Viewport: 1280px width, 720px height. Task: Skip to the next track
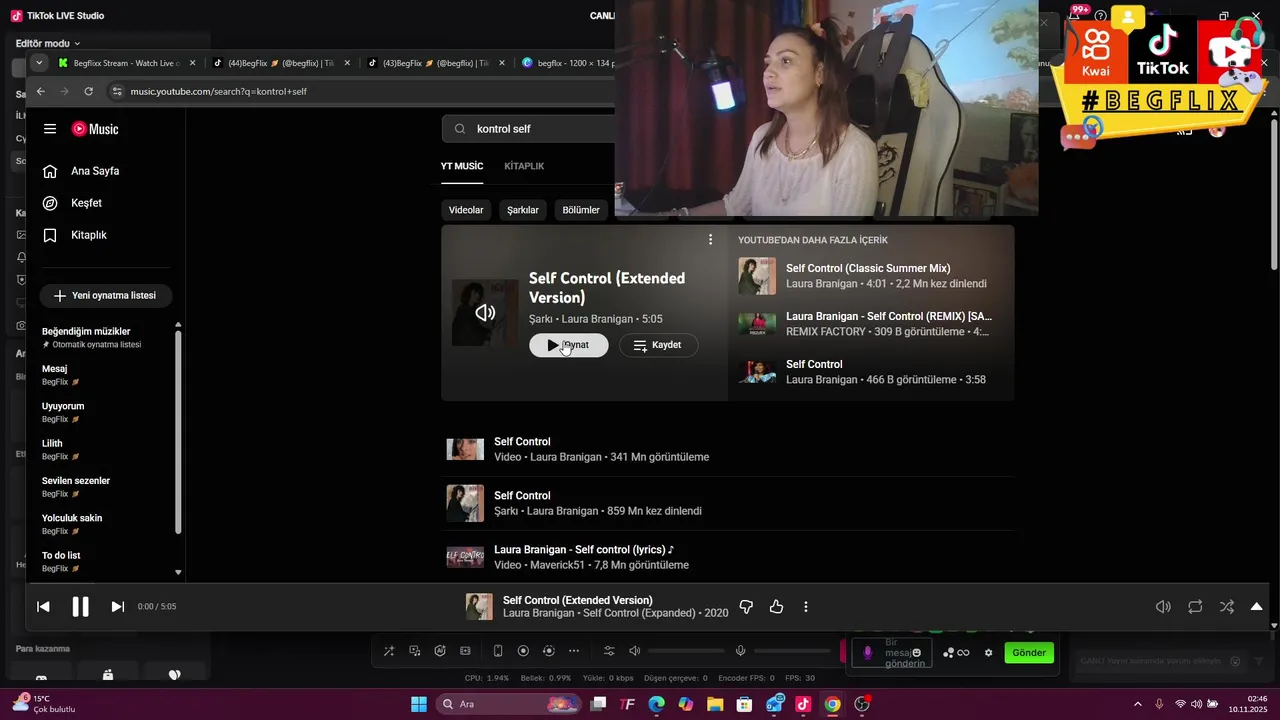click(118, 606)
